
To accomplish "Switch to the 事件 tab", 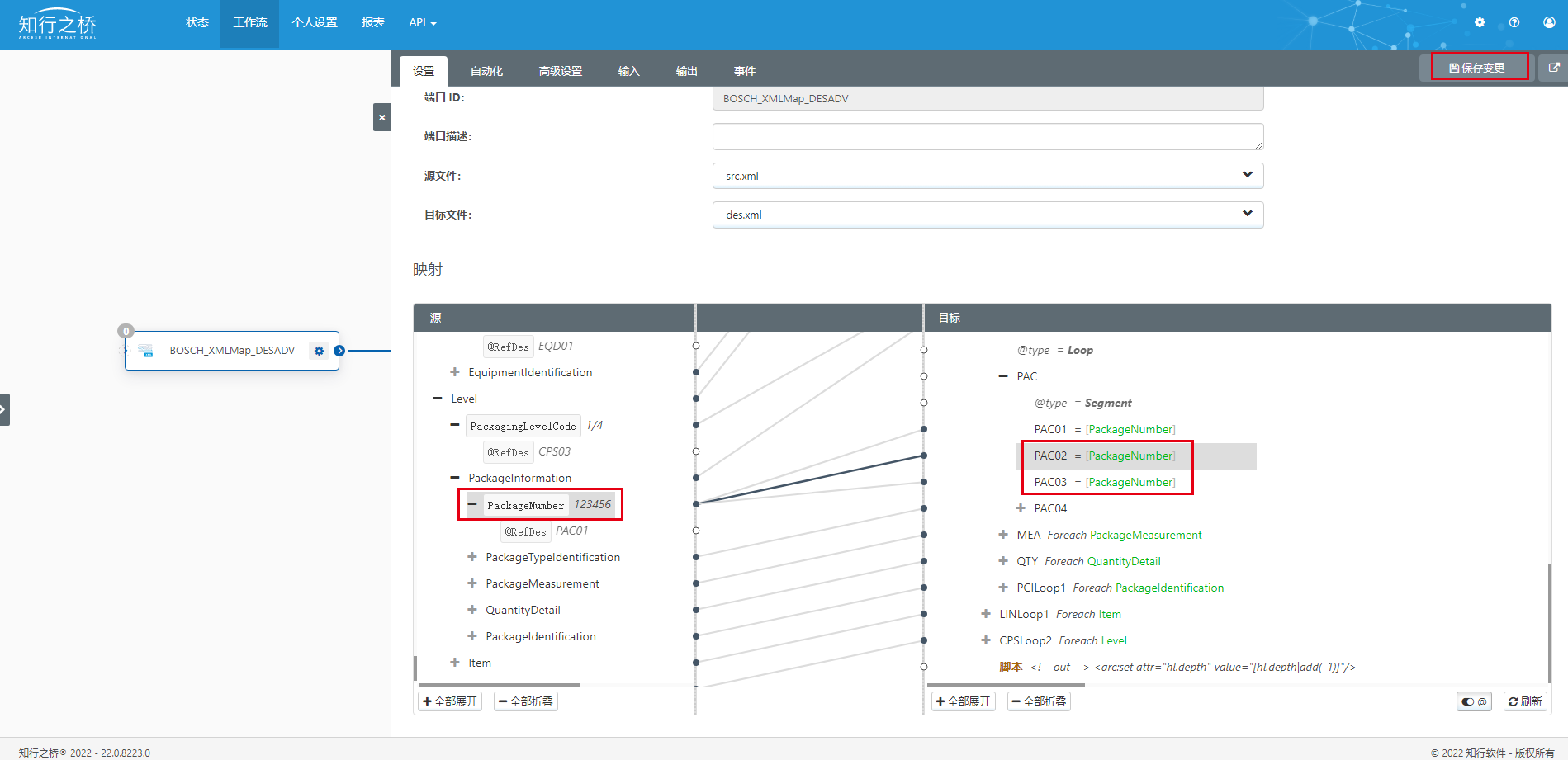I will (x=745, y=71).
